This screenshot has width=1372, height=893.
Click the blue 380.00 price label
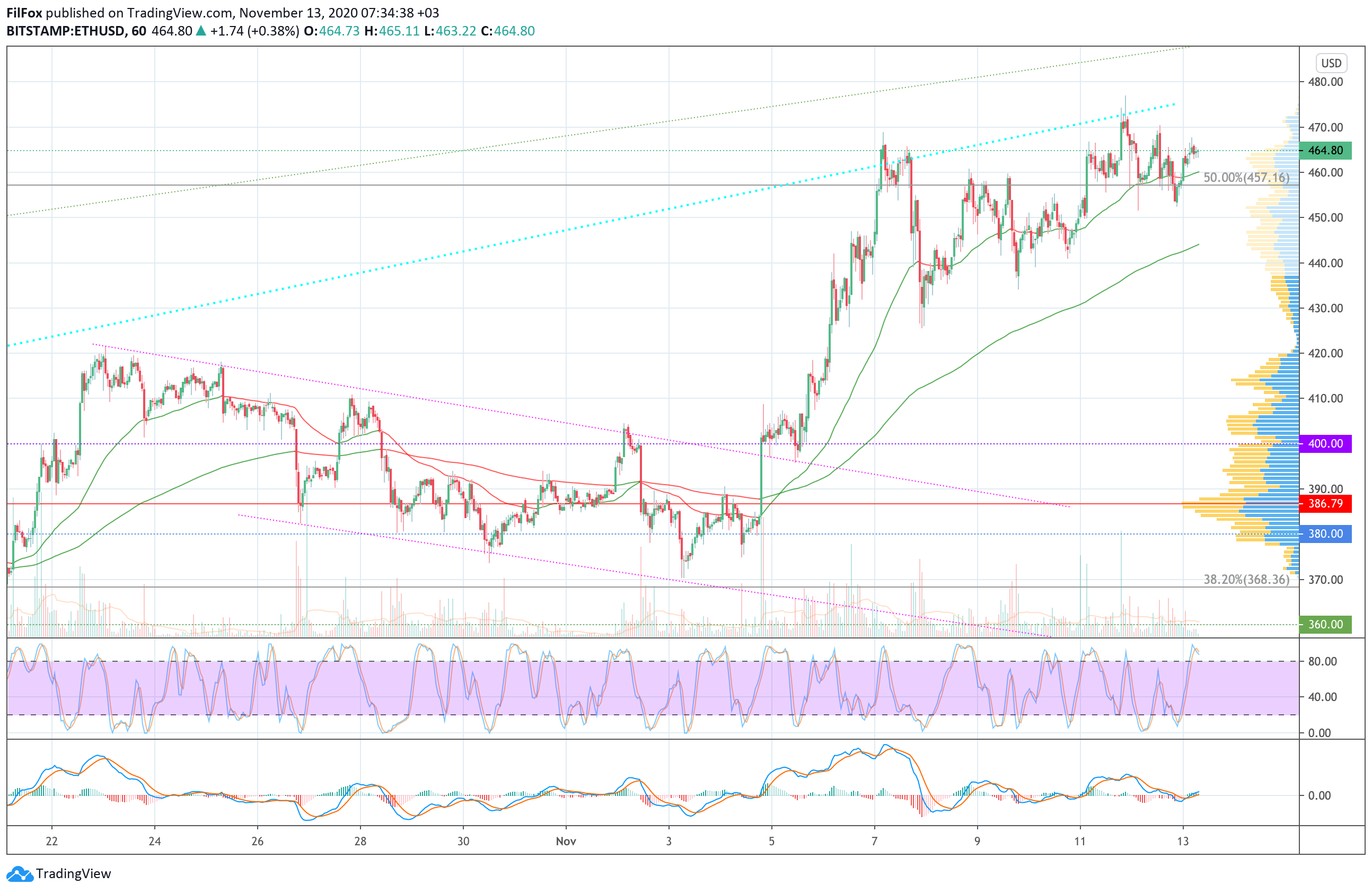(x=1325, y=534)
